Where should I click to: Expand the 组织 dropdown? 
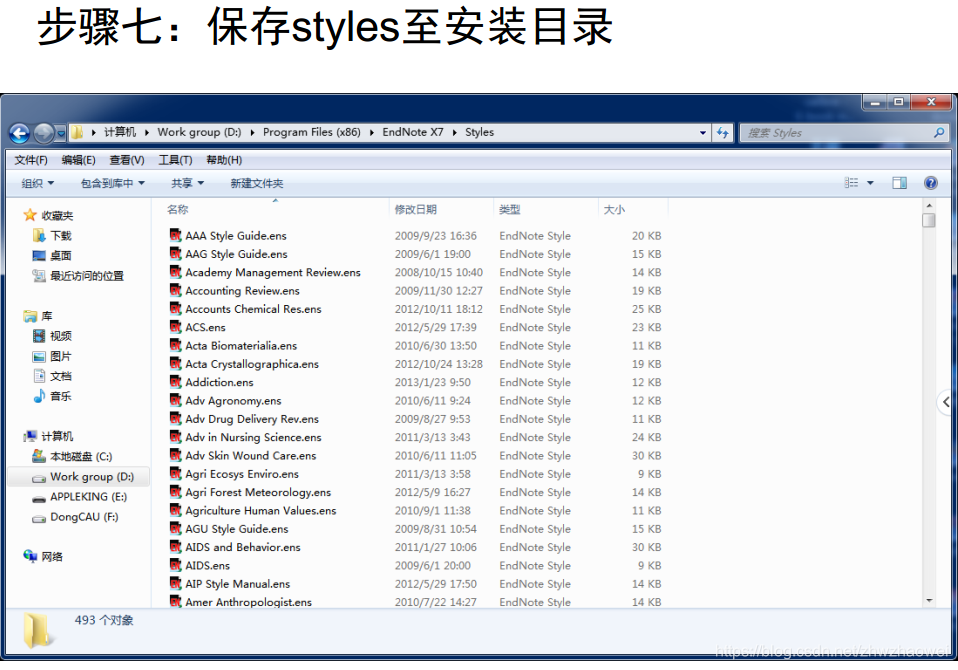pos(38,183)
